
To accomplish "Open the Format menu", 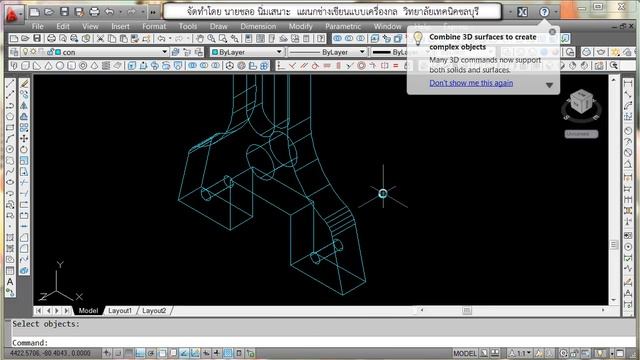I will [x=154, y=27].
